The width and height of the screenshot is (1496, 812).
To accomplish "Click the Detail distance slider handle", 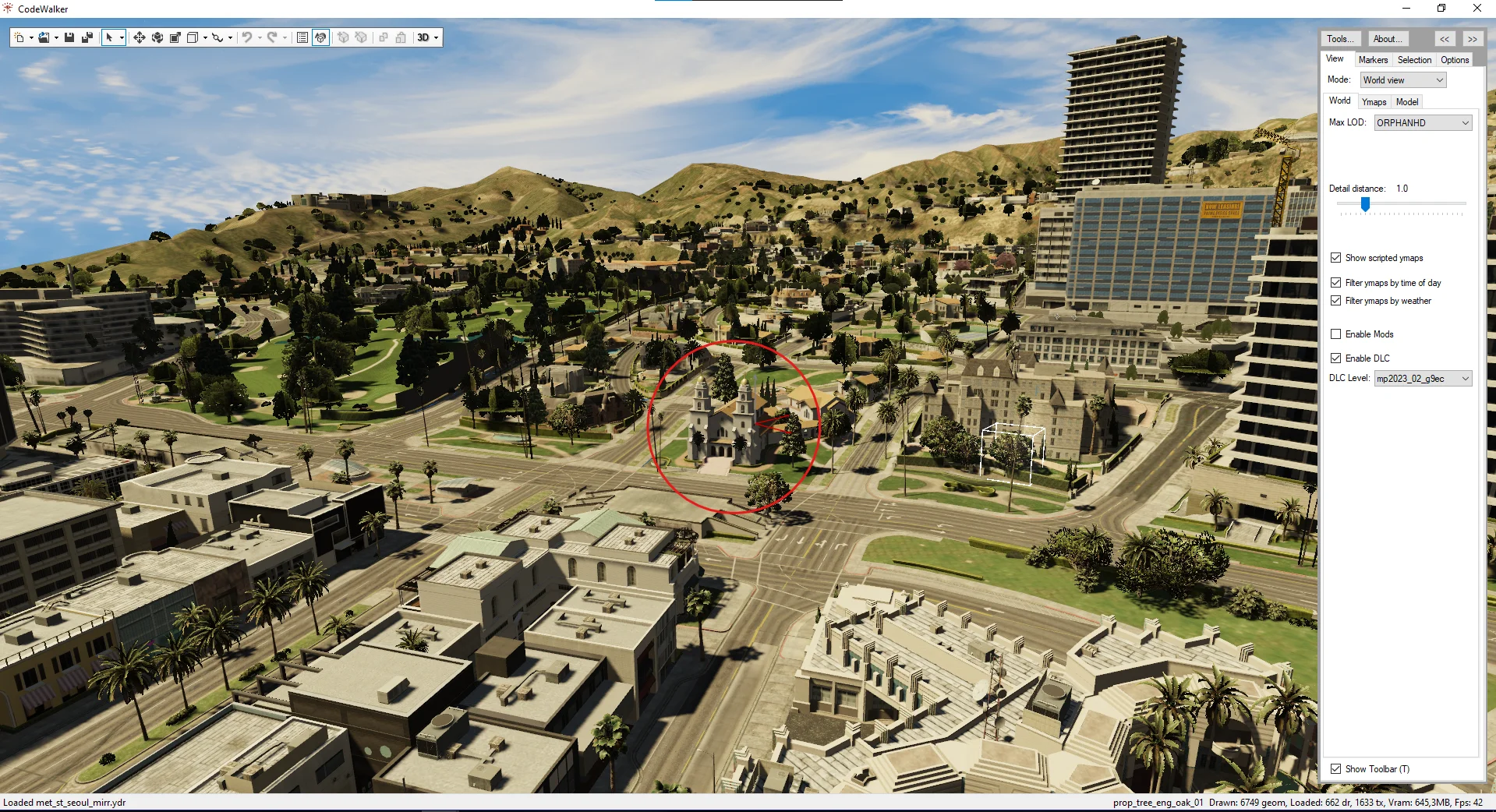I will tap(1365, 203).
